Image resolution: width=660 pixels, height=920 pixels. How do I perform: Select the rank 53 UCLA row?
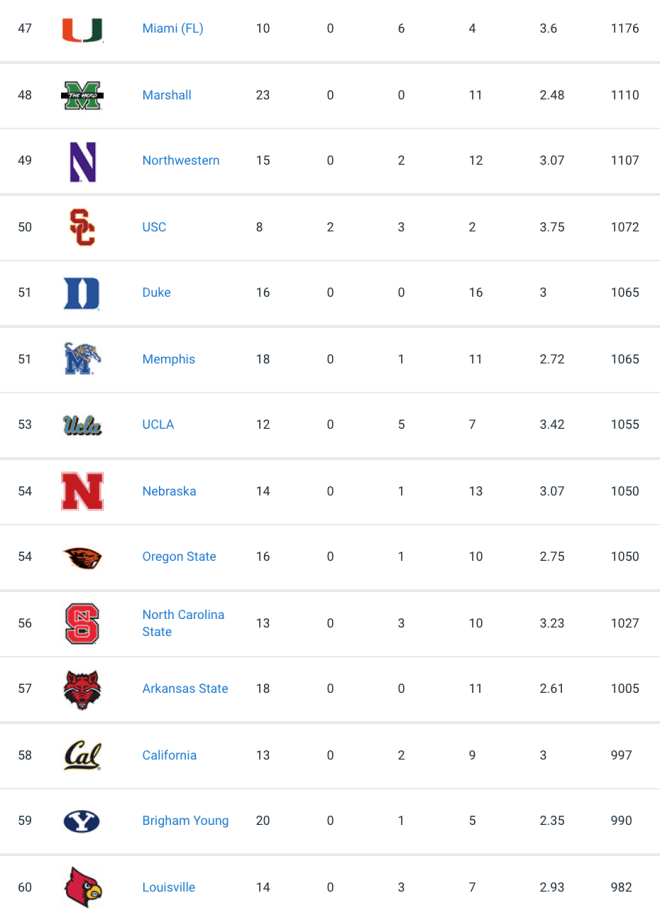(x=330, y=425)
